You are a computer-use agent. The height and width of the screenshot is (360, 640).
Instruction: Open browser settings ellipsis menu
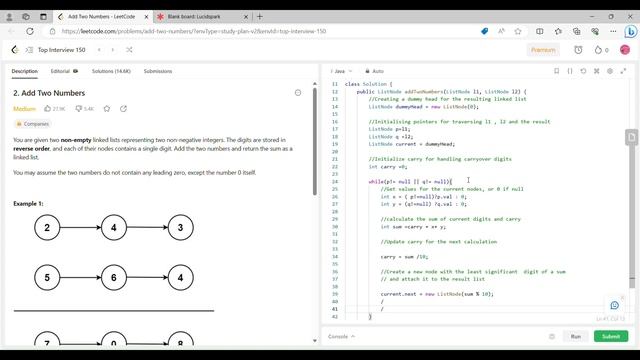[x=613, y=31]
